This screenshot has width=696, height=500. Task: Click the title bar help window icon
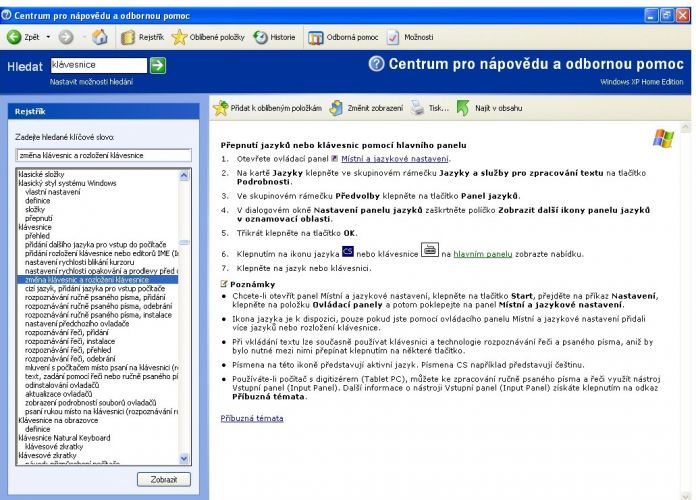click(6, 15)
